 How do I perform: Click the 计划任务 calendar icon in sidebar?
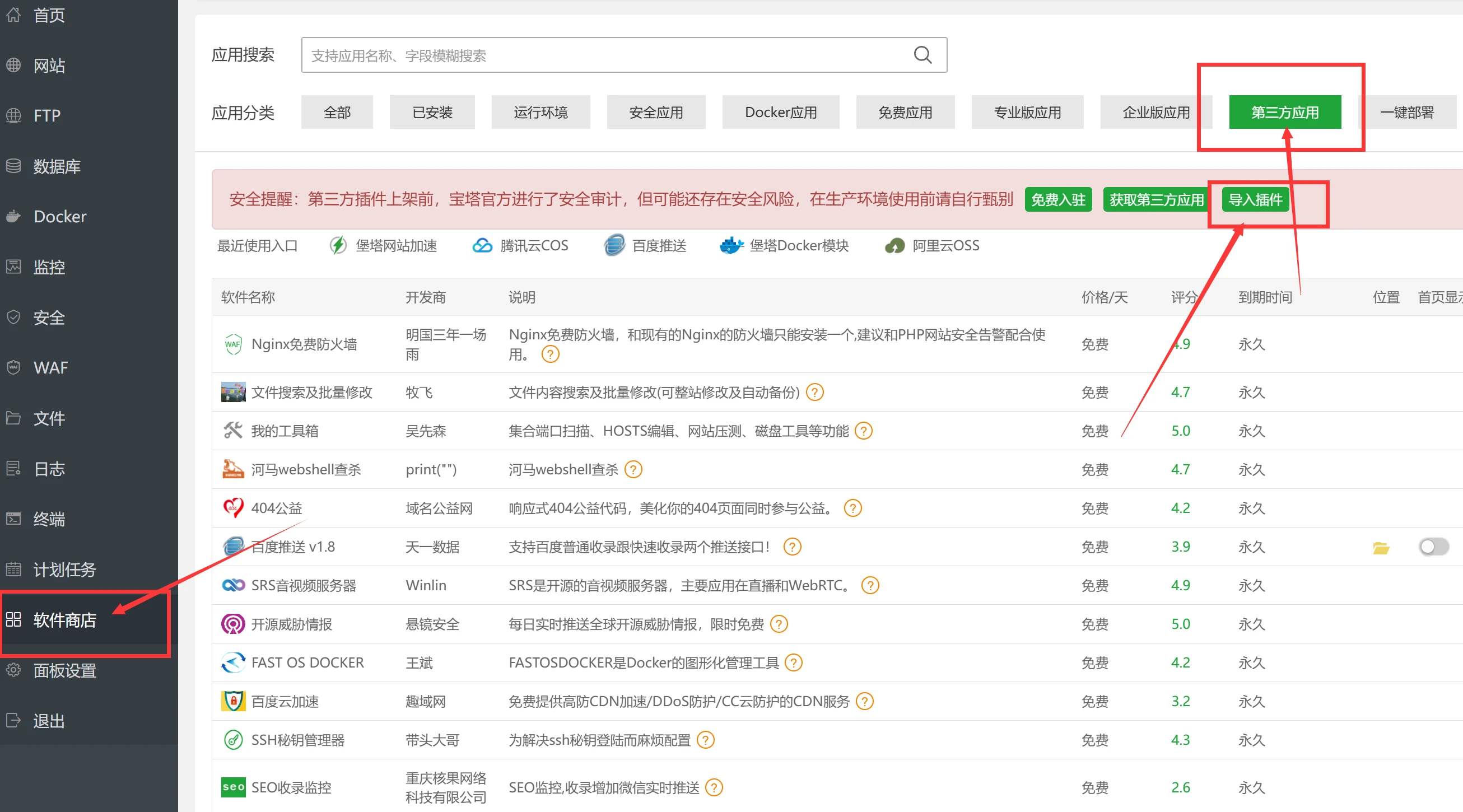[13, 569]
